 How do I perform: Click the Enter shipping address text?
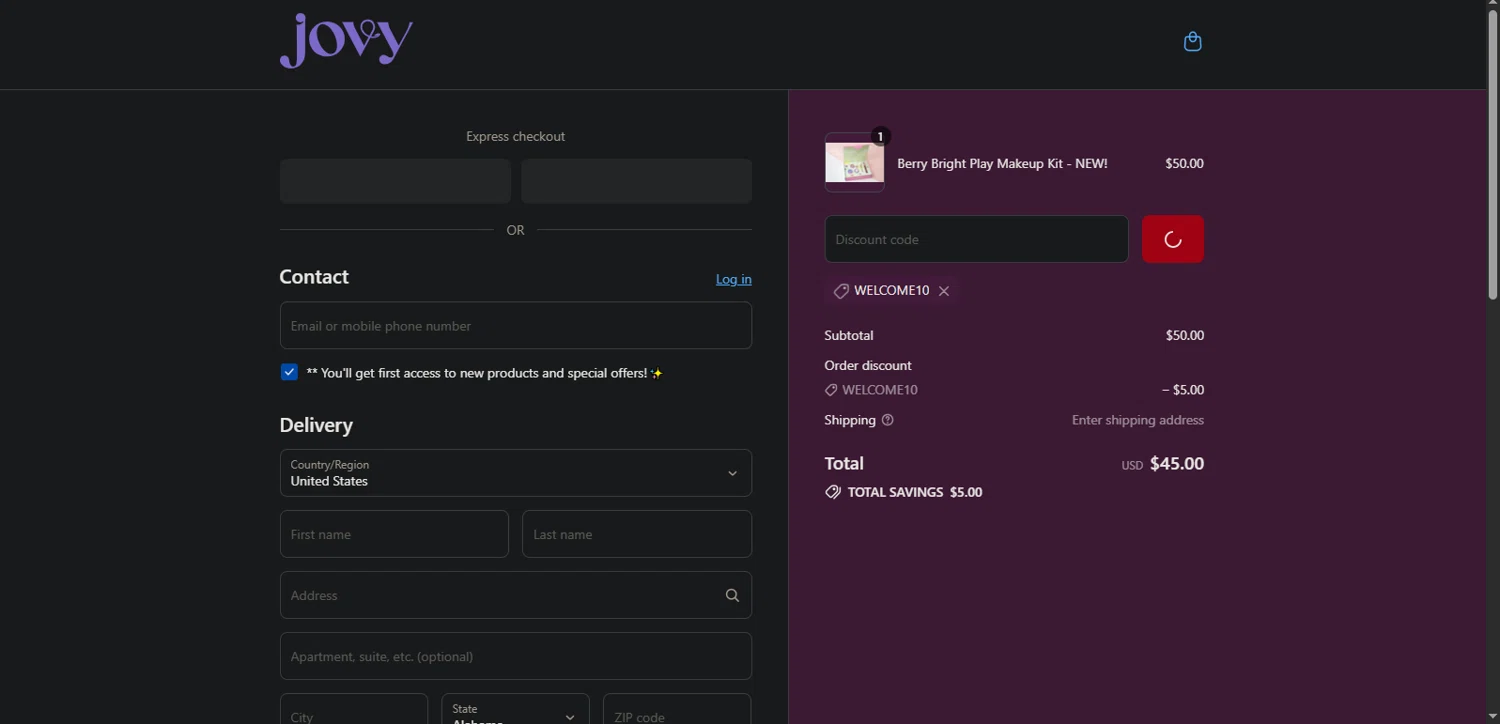[1138, 420]
